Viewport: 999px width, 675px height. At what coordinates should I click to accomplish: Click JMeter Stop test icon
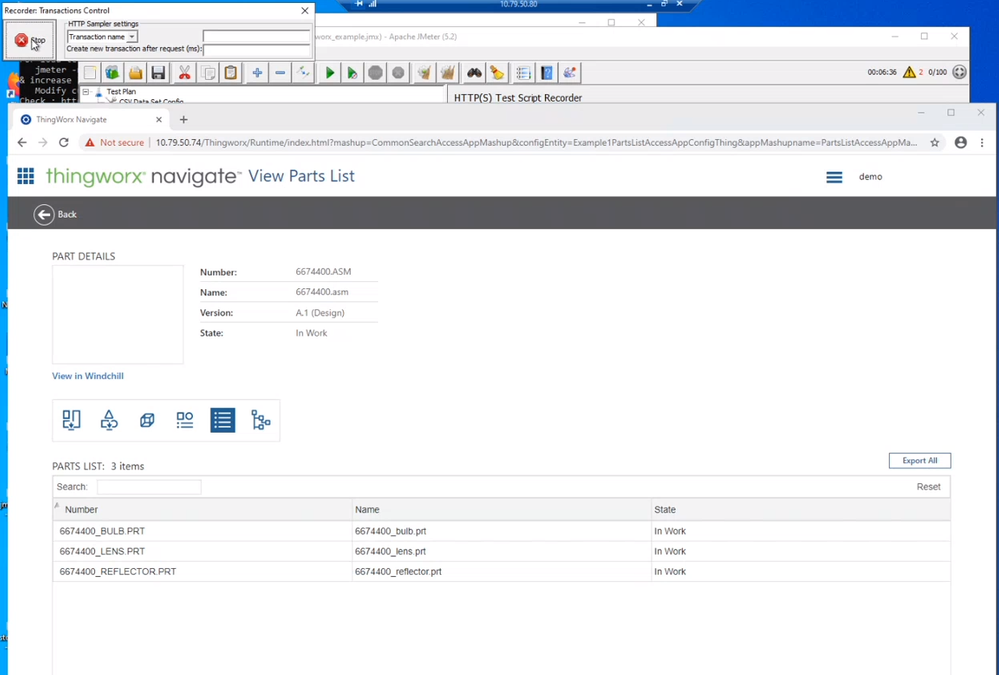point(375,73)
